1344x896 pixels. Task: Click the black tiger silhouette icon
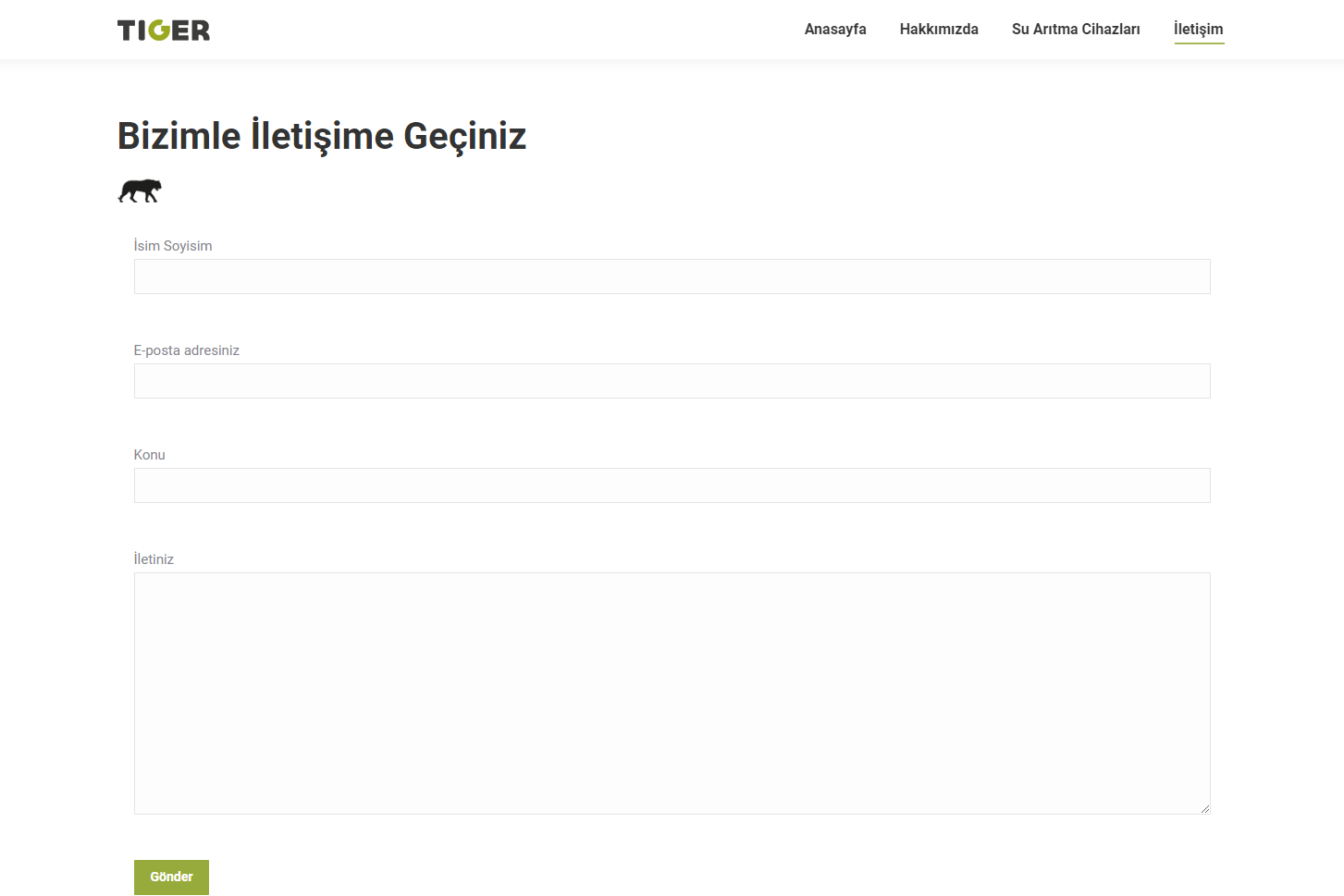(140, 190)
